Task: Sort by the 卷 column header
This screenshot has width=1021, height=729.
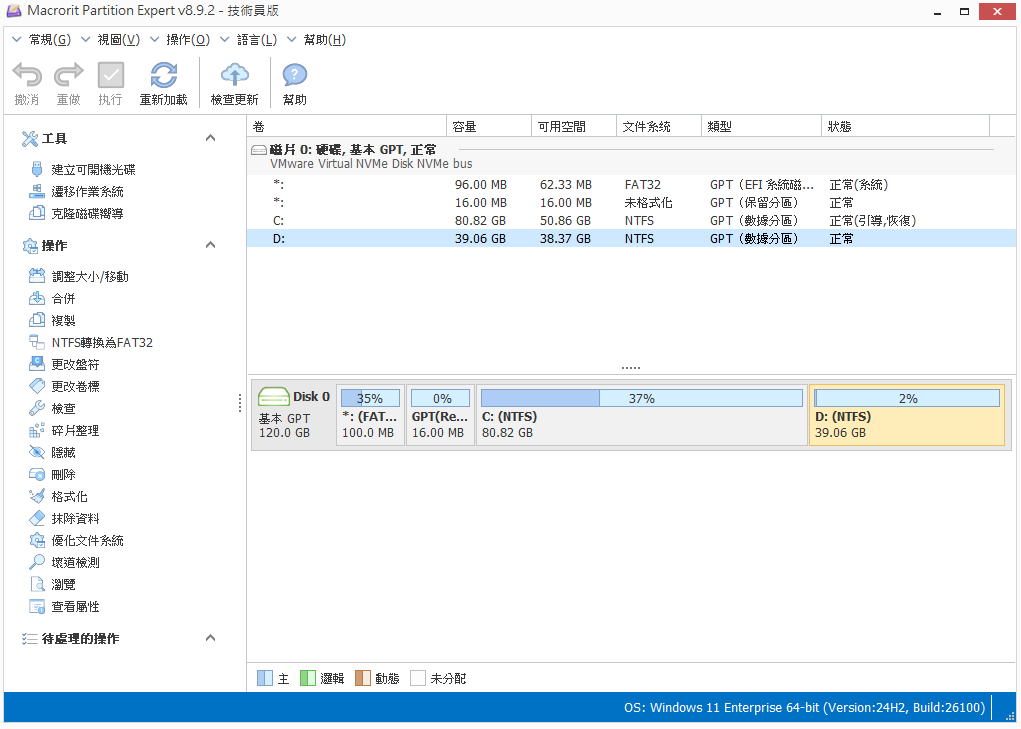Action: [346, 126]
